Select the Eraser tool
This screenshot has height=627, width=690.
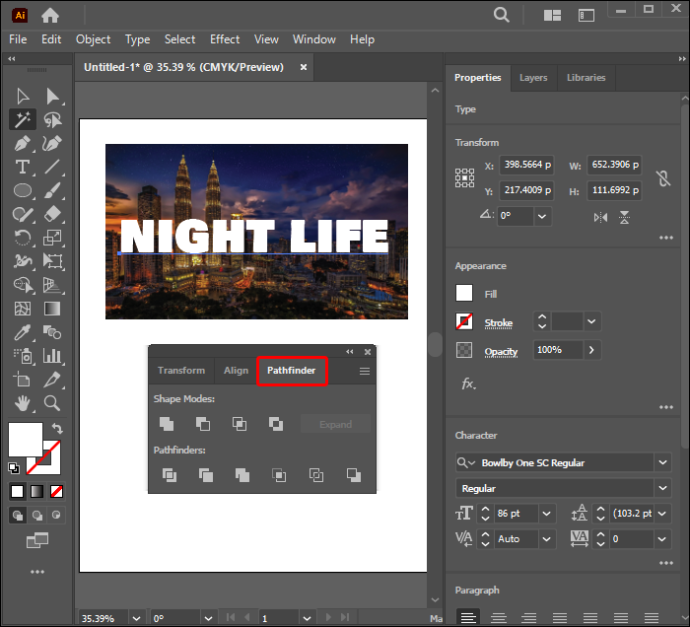(x=52, y=214)
